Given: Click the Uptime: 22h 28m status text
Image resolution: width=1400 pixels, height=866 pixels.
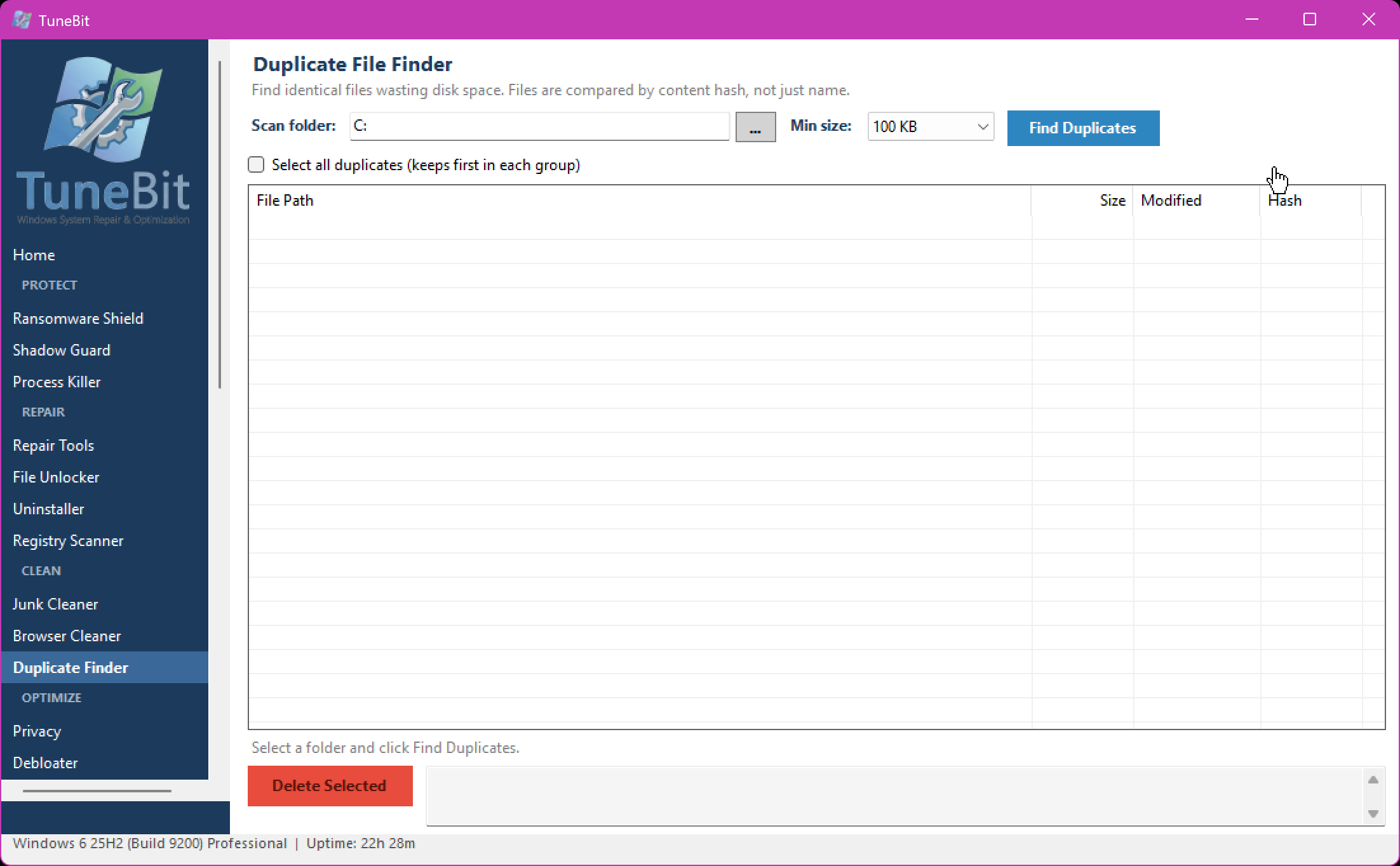Looking at the screenshot, I should pos(361,844).
